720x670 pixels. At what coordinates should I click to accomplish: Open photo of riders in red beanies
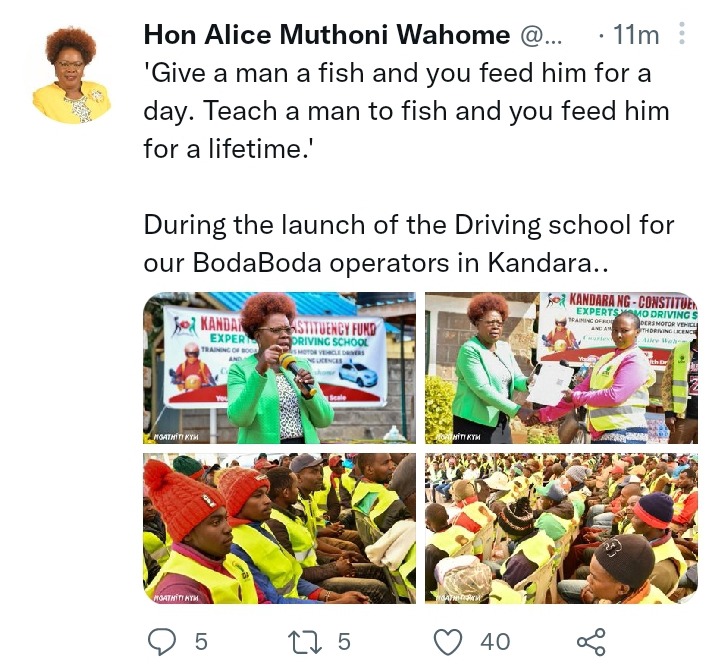point(280,528)
